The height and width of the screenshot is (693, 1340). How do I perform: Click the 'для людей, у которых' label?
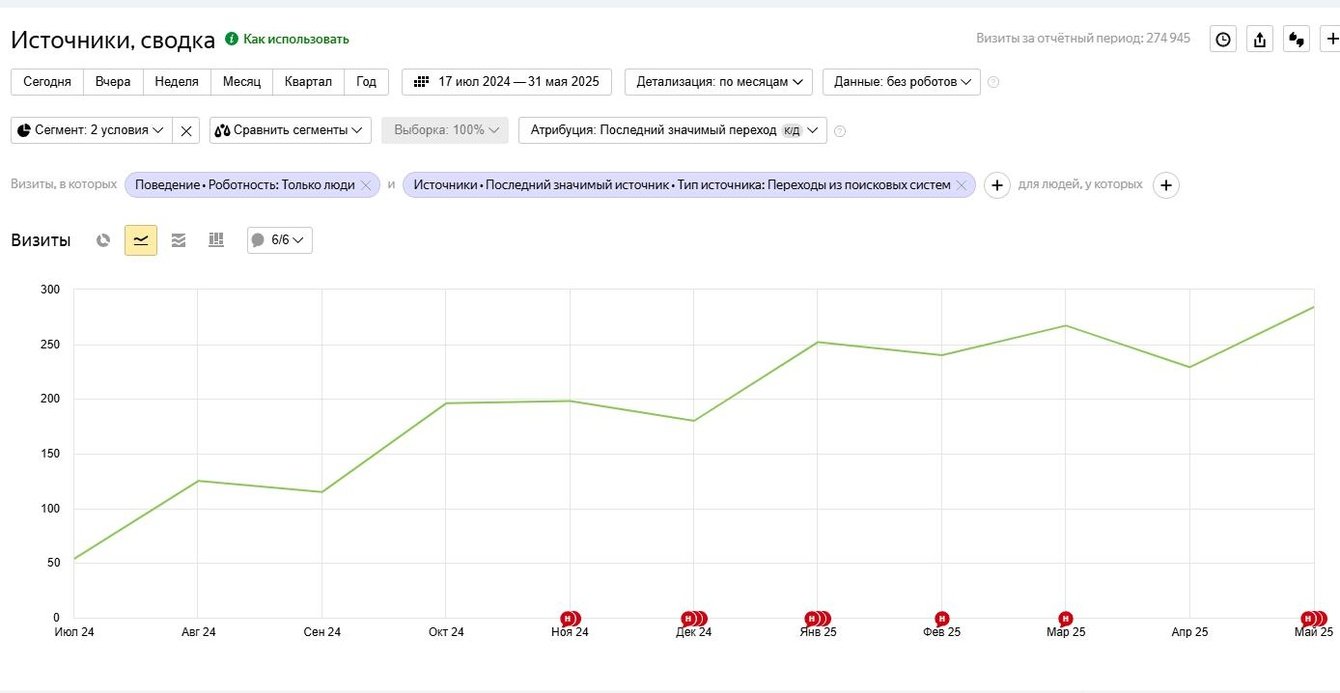click(1080, 185)
